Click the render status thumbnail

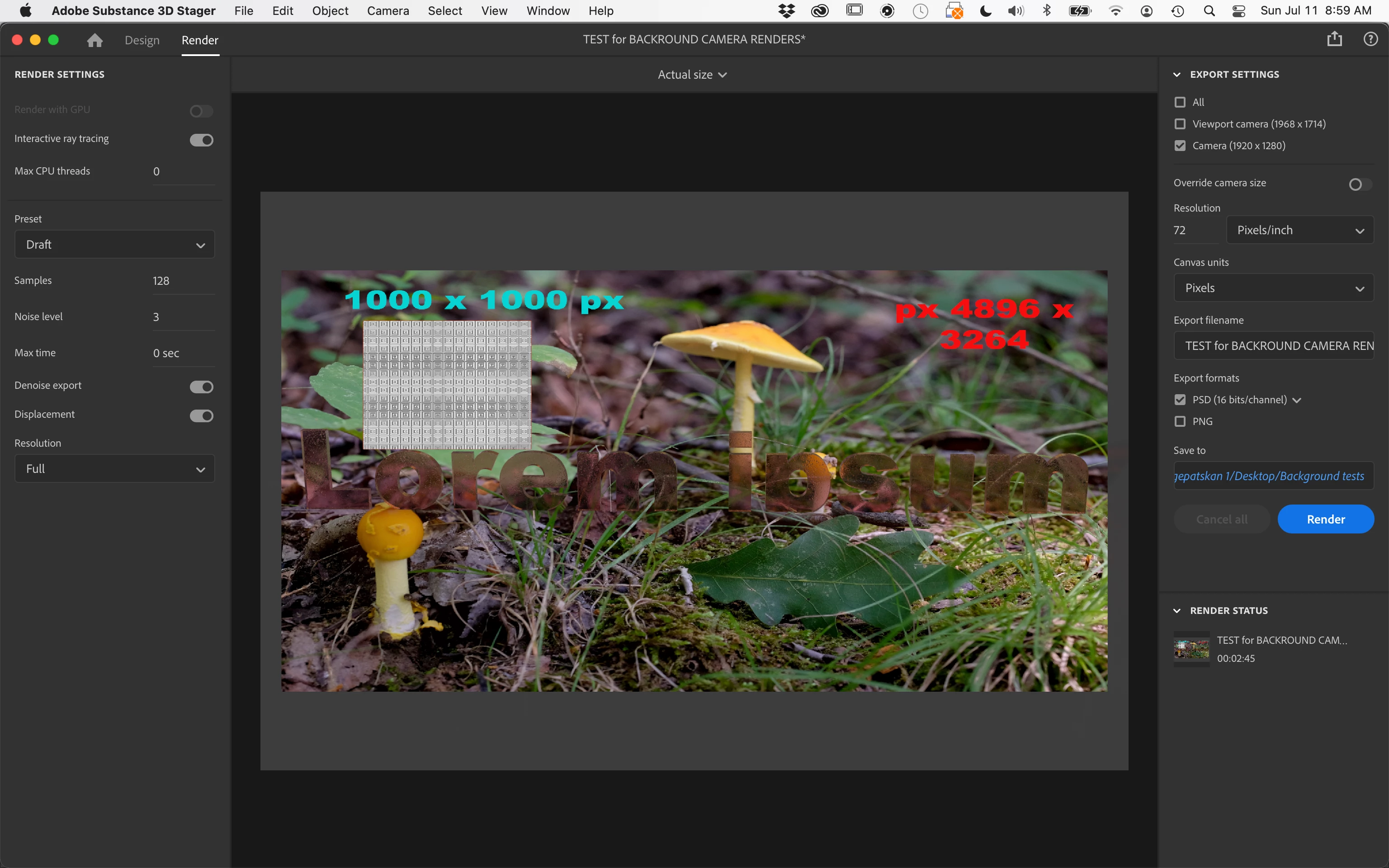coord(1191,649)
